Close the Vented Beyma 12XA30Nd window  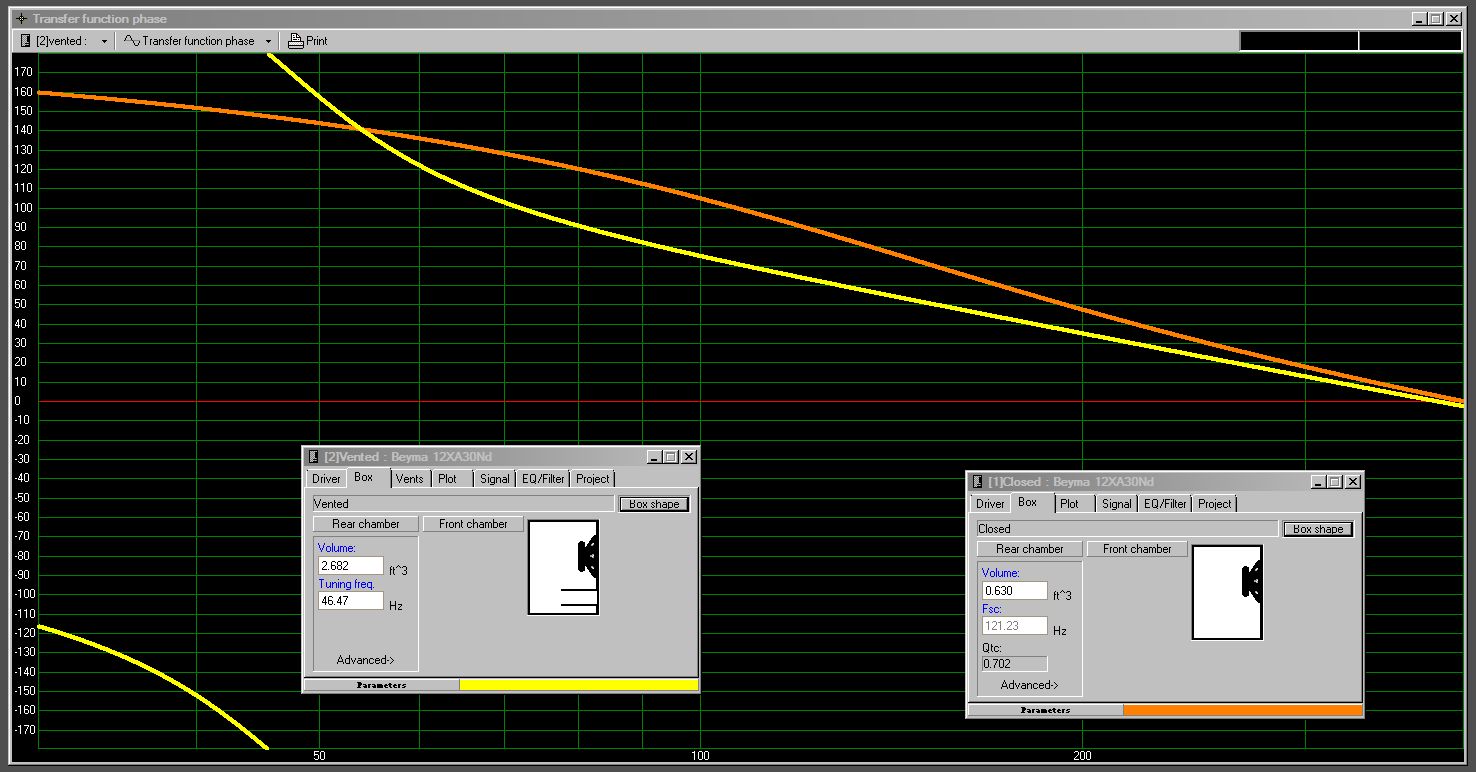(688, 457)
